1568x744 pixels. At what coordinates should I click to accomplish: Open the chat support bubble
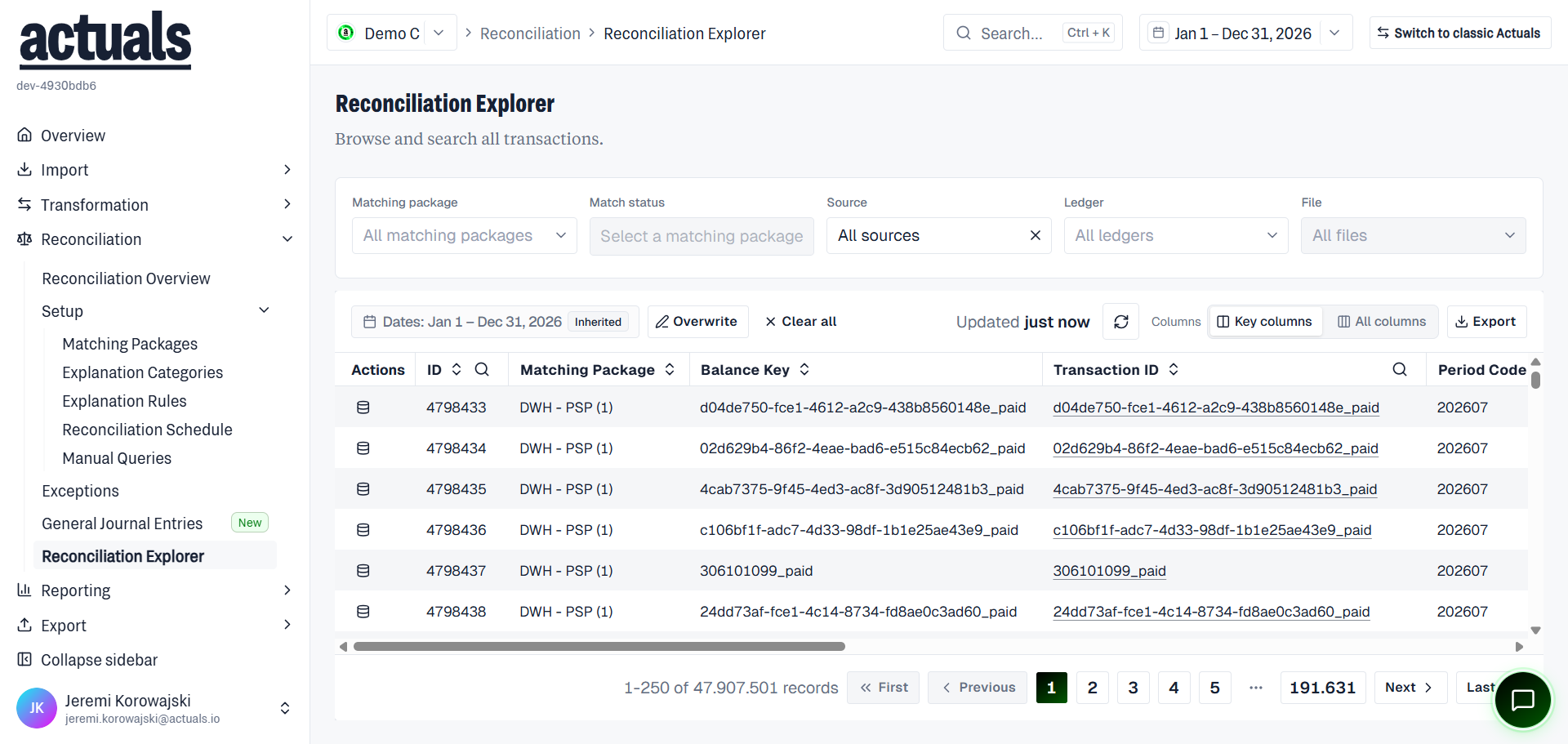click(x=1523, y=700)
